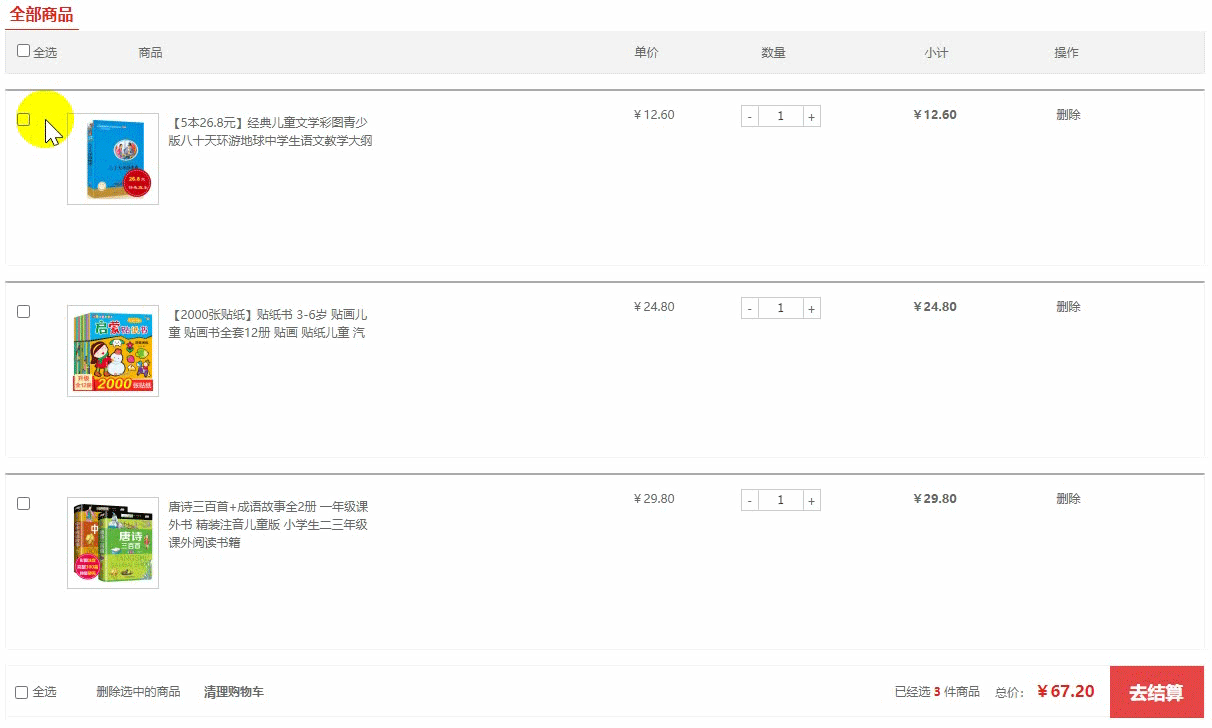This screenshot has height=728, width=1212.
Task: Open the 八十天环游地球 book thumbnail
Action: coord(113,159)
